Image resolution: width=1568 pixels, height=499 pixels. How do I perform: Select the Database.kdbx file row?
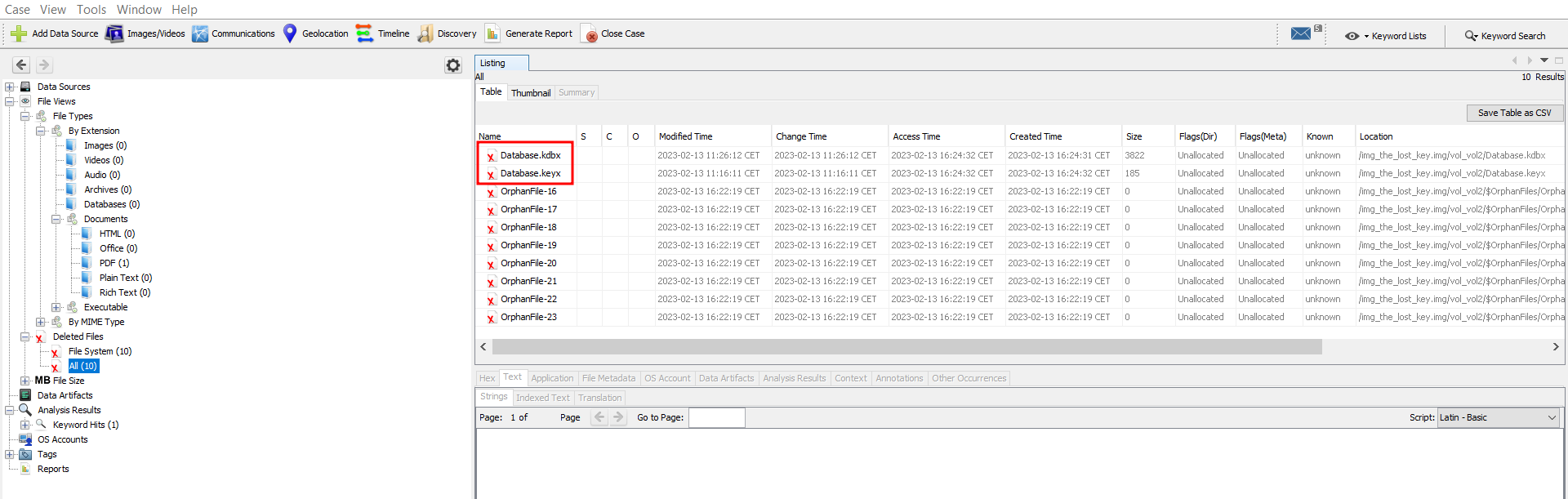[x=1020, y=155]
